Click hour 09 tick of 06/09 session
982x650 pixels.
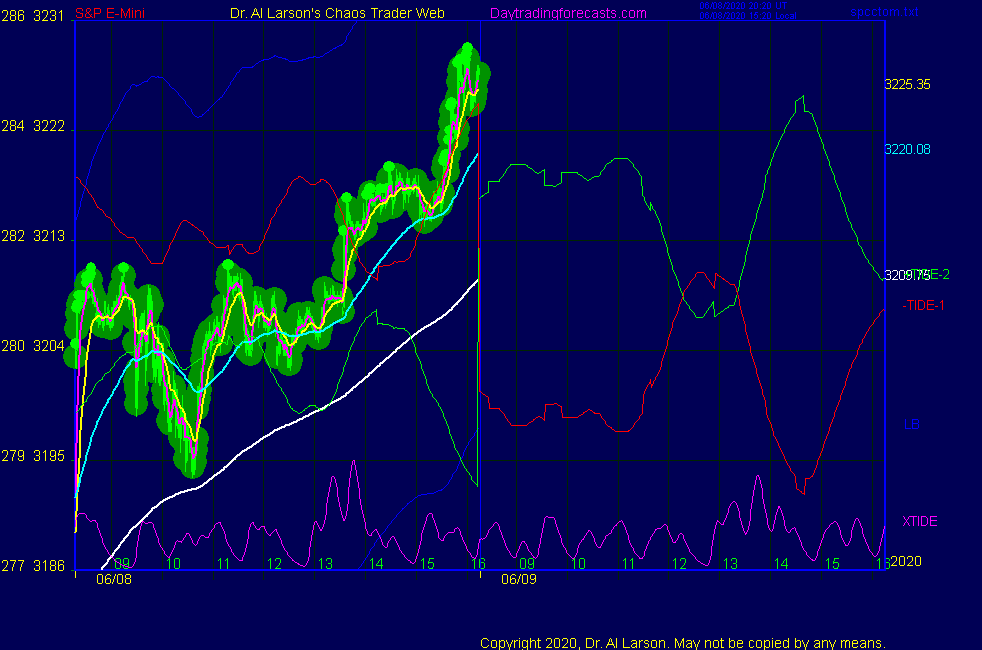527,564
